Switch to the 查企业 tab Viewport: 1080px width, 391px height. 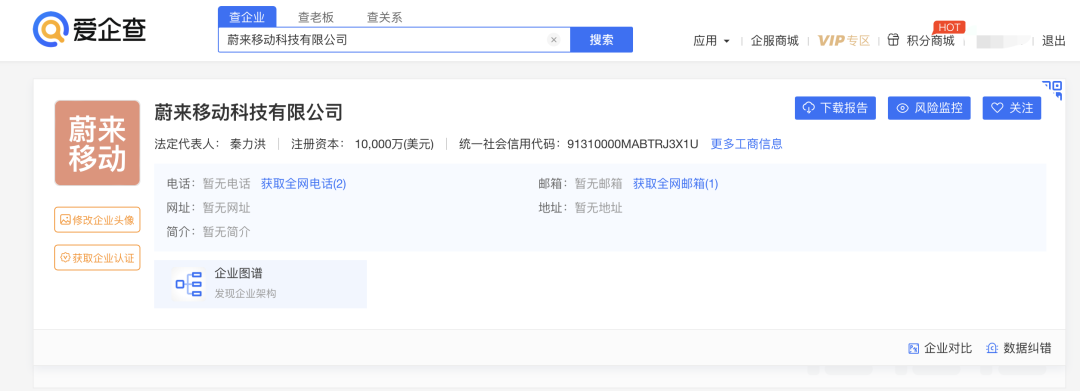point(247,18)
